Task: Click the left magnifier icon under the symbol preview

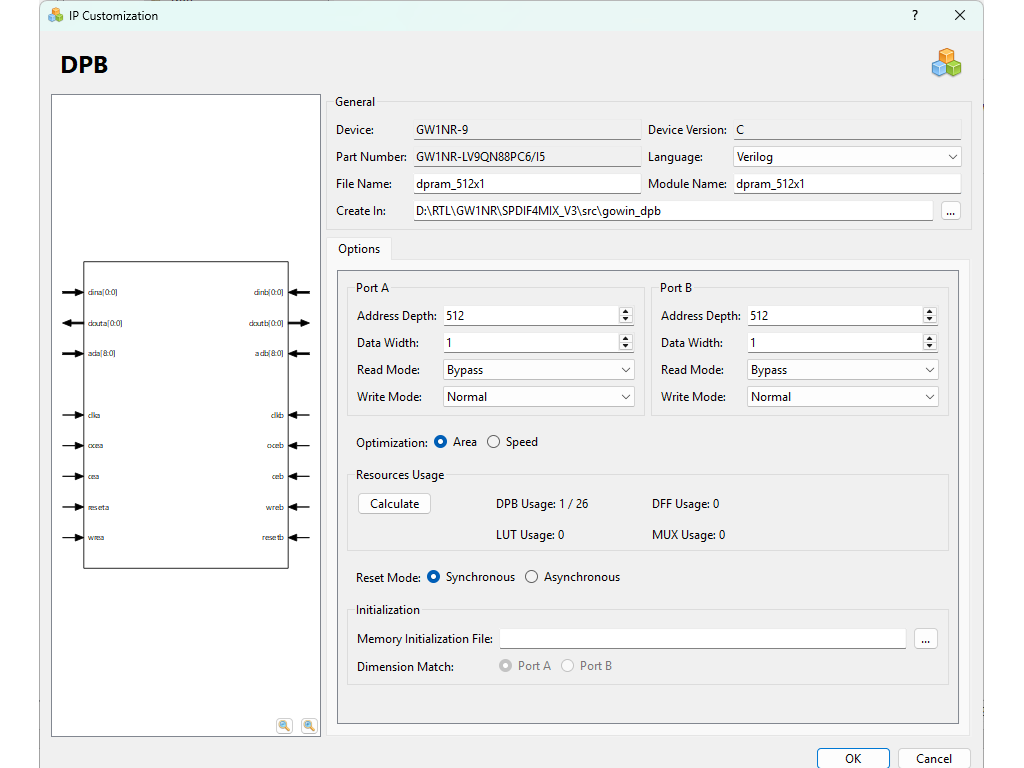Action: 285,726
